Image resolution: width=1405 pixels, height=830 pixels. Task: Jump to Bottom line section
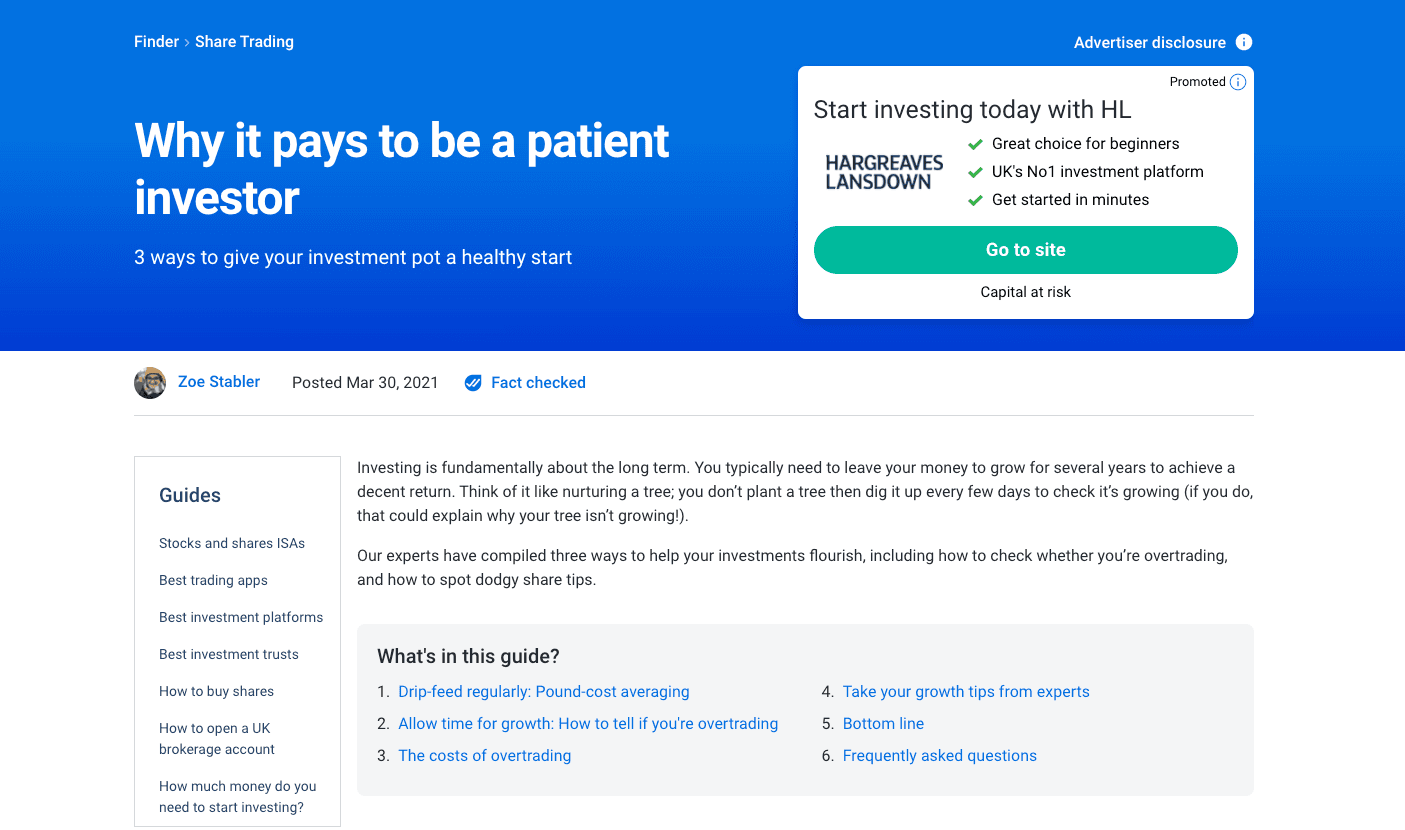pyautogui.click(x=883, y=724)
